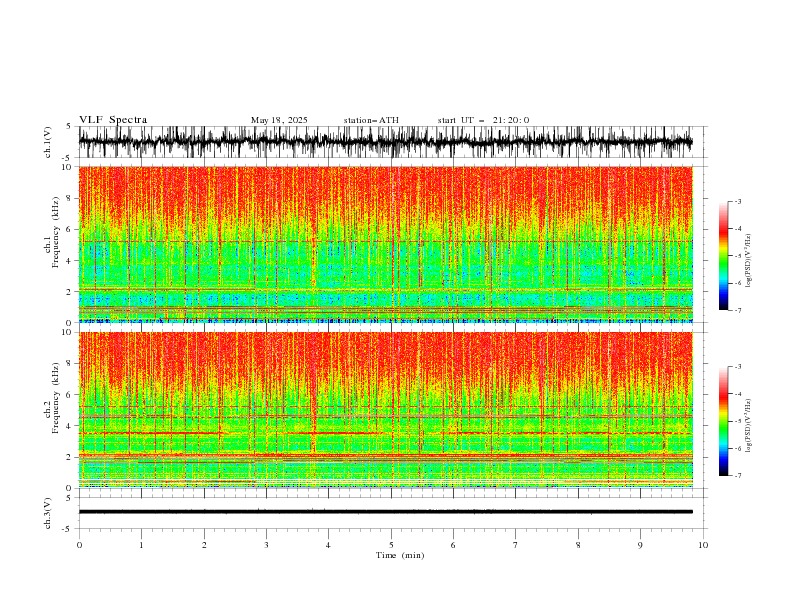Click the '-3' value on the ch.2 colorbar
792x612 pixels.
coord(736,367)
